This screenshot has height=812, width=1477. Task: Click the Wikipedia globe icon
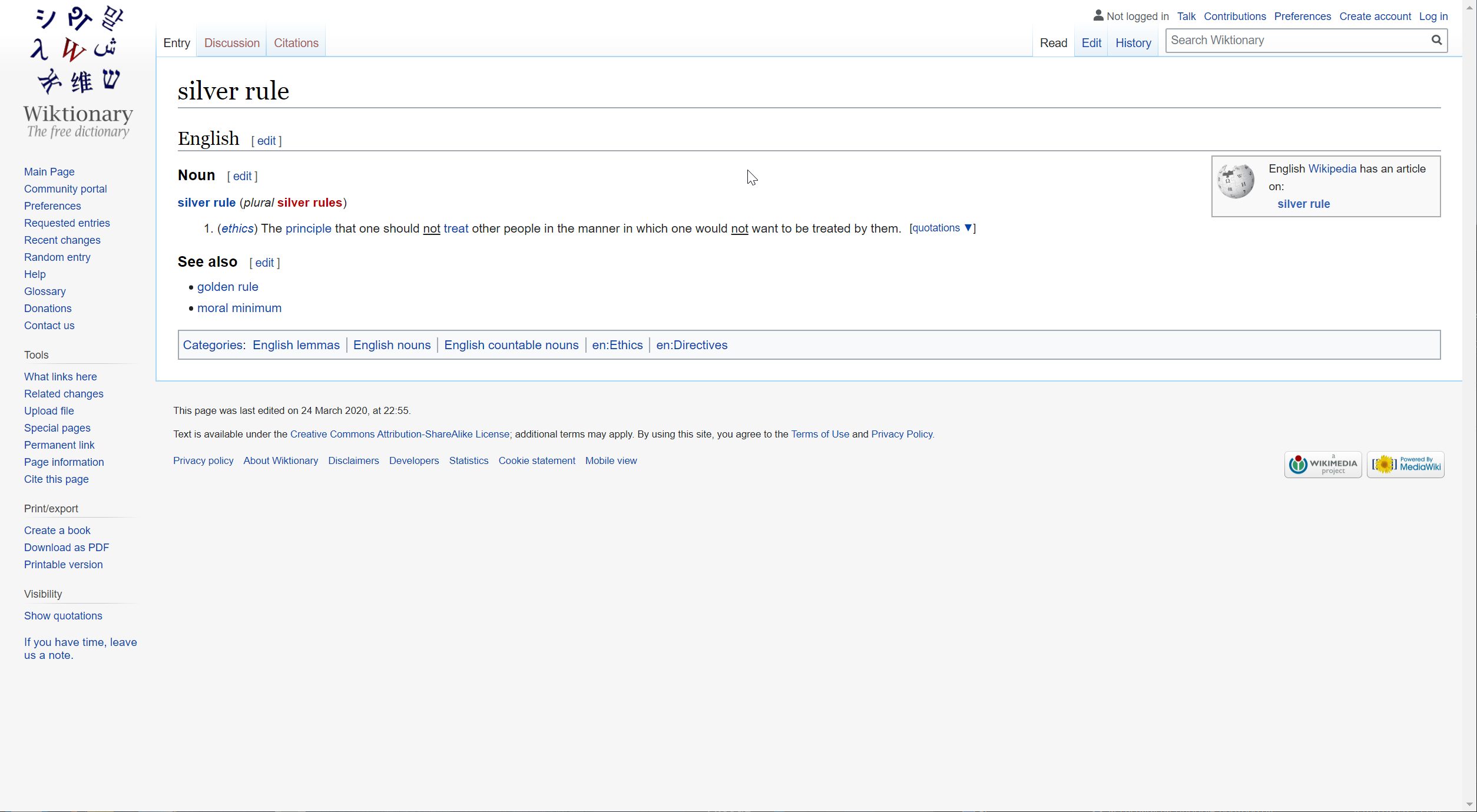point(1236,181)
